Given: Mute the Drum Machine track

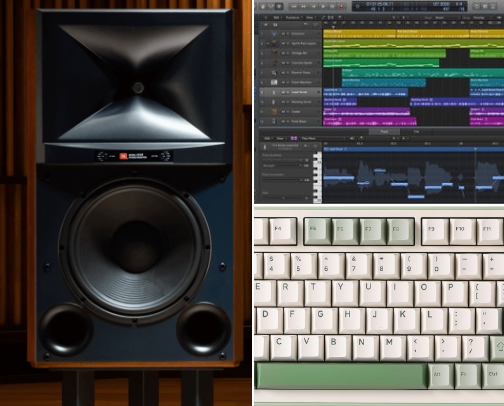Looking at the screenshot, I should click(283, 82).
